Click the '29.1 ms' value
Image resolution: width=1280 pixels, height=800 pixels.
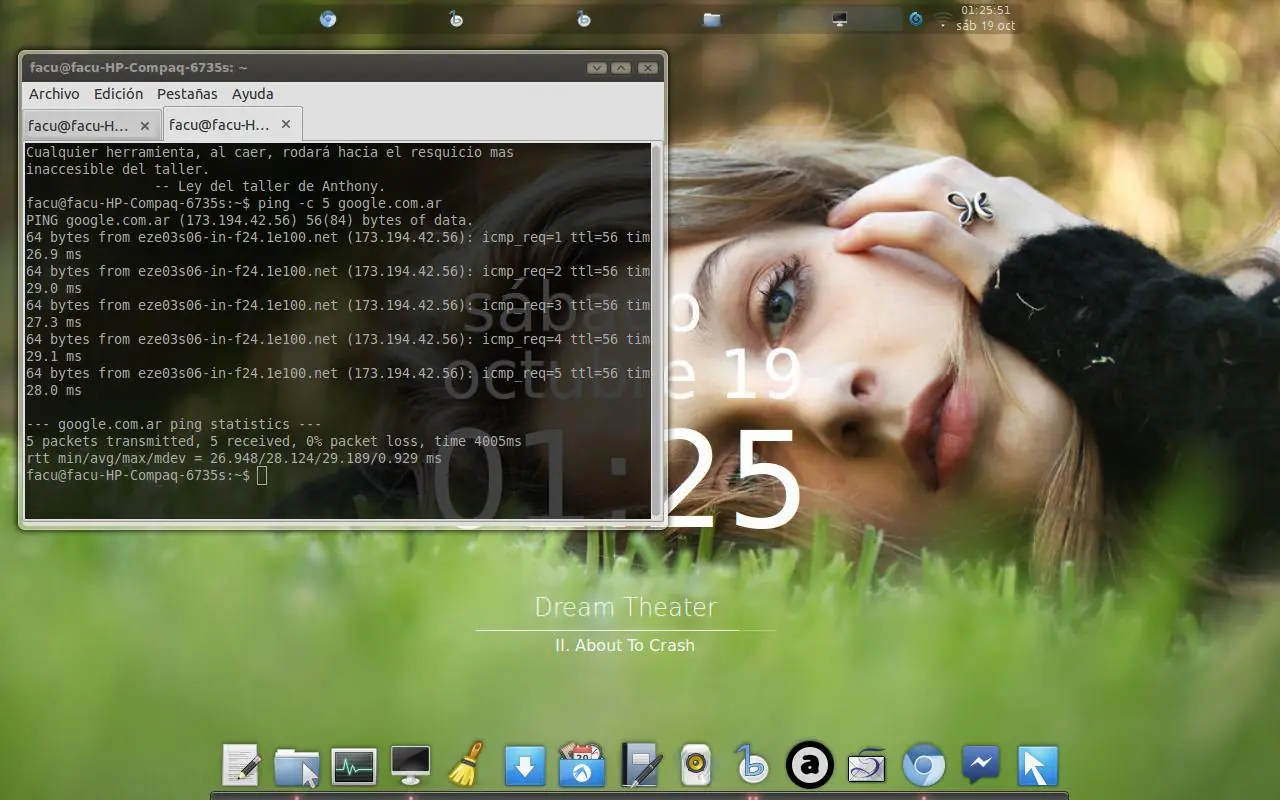pos(54,356)
